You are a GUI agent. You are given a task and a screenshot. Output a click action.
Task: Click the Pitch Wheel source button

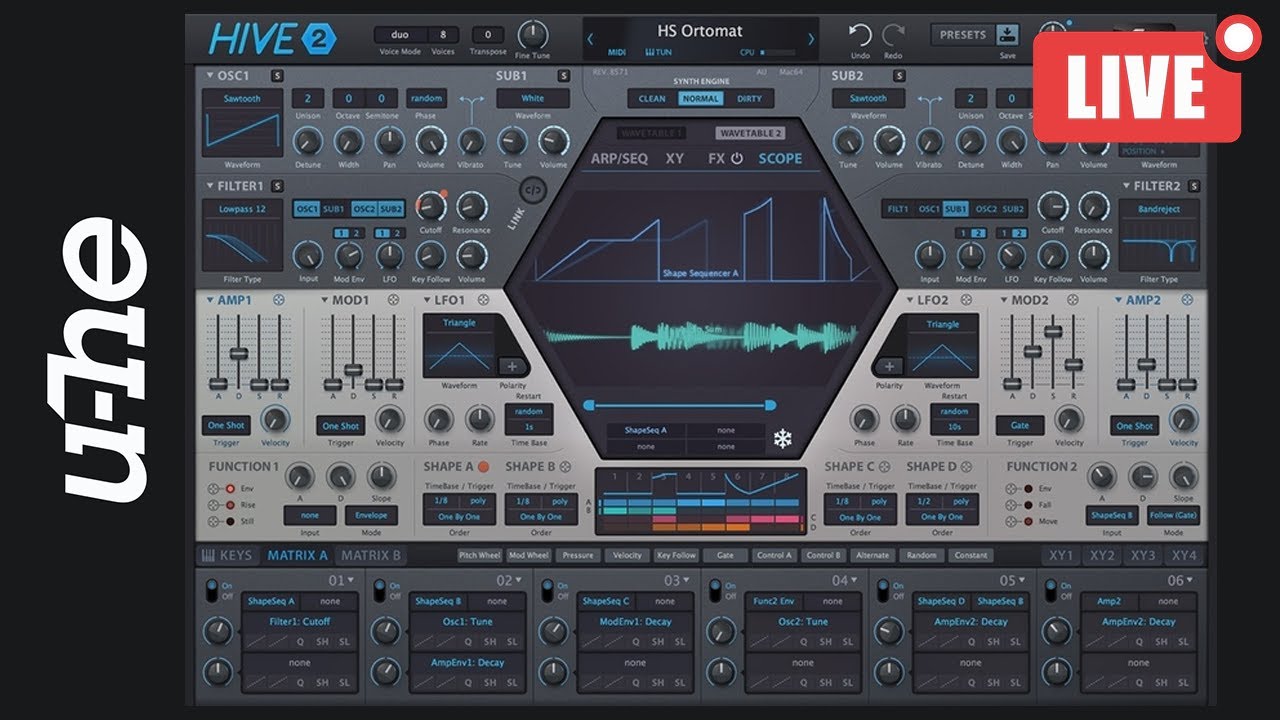tap(479, 555)
